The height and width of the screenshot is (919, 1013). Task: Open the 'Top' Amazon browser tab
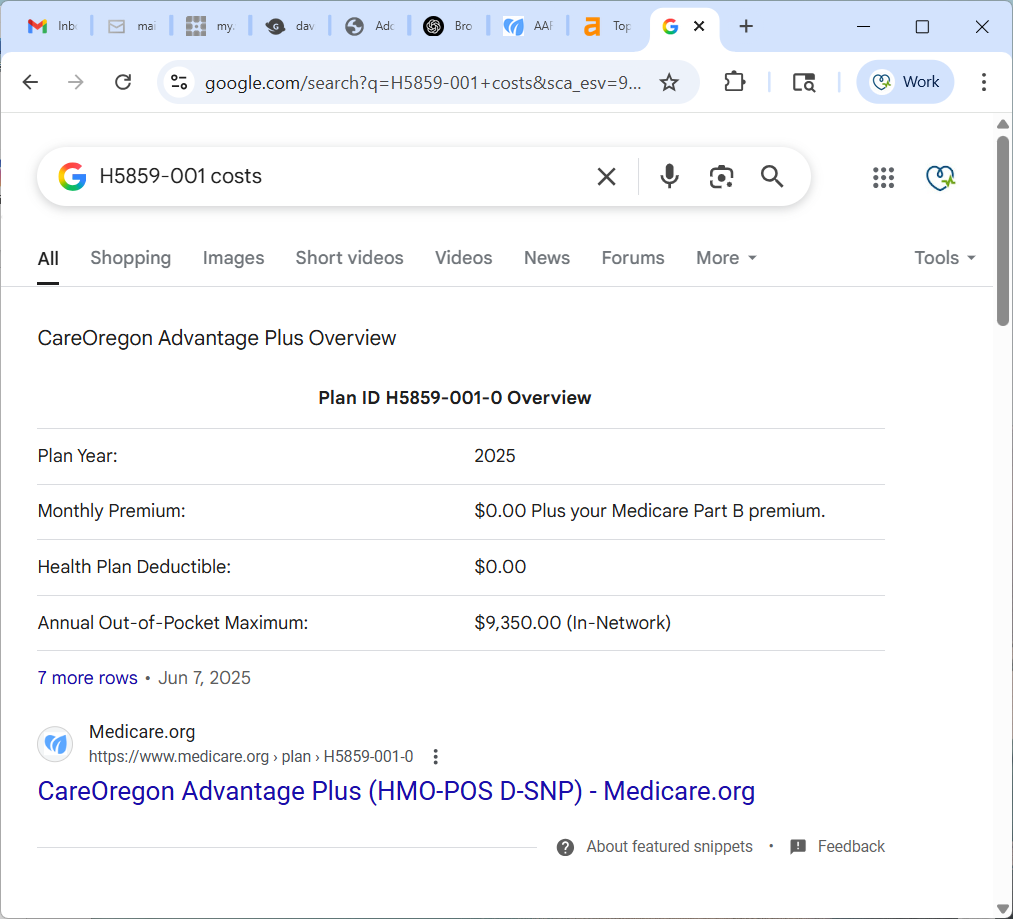(x=607, y=26)
